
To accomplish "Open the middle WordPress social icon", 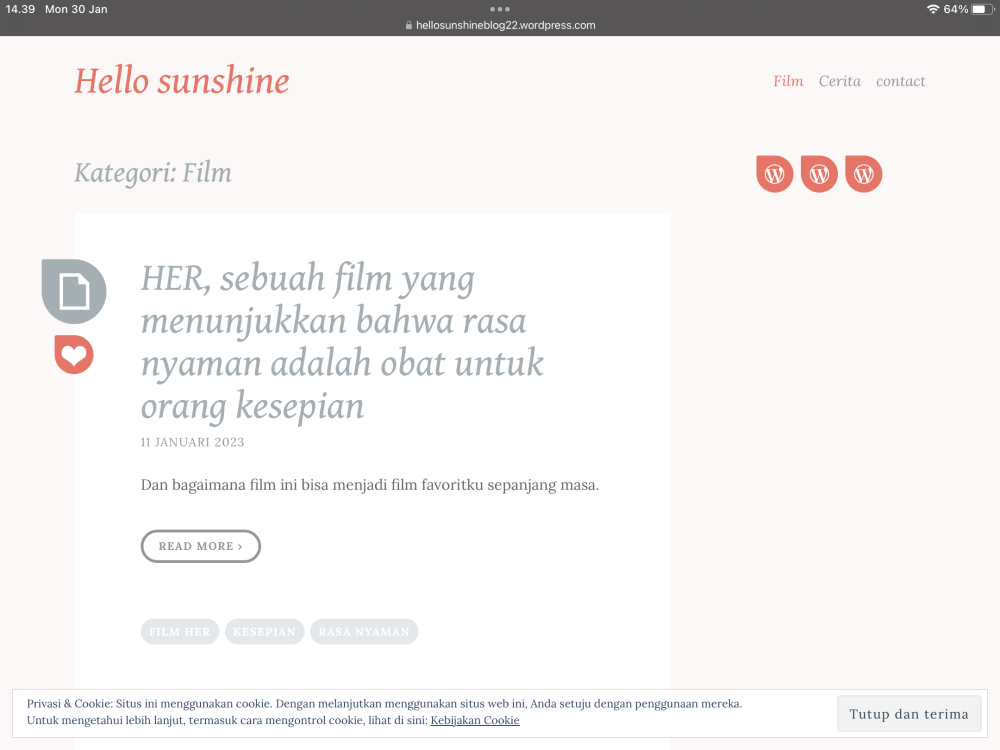I will 819,173.
